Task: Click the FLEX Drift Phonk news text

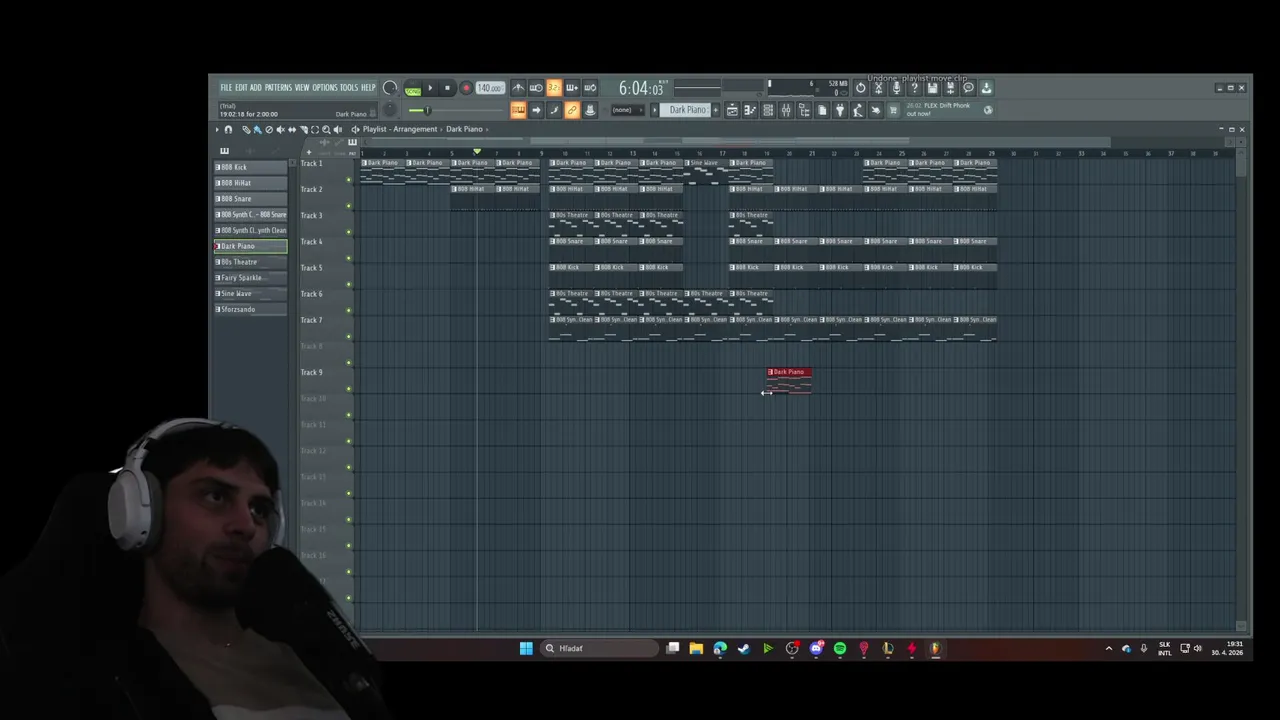Action: (x=938, y=110)
